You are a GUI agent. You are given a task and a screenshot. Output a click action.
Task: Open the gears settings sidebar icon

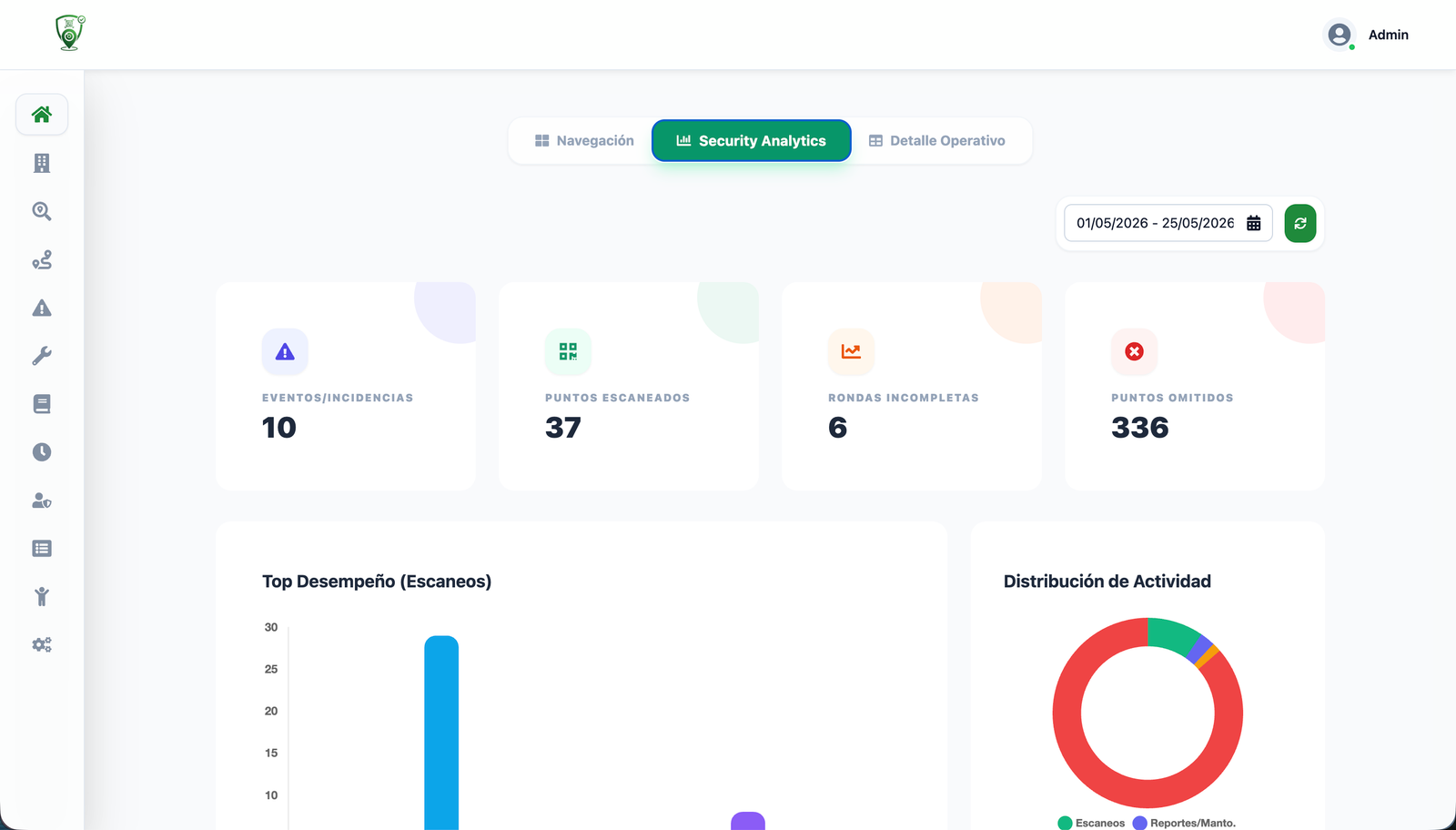42,645
